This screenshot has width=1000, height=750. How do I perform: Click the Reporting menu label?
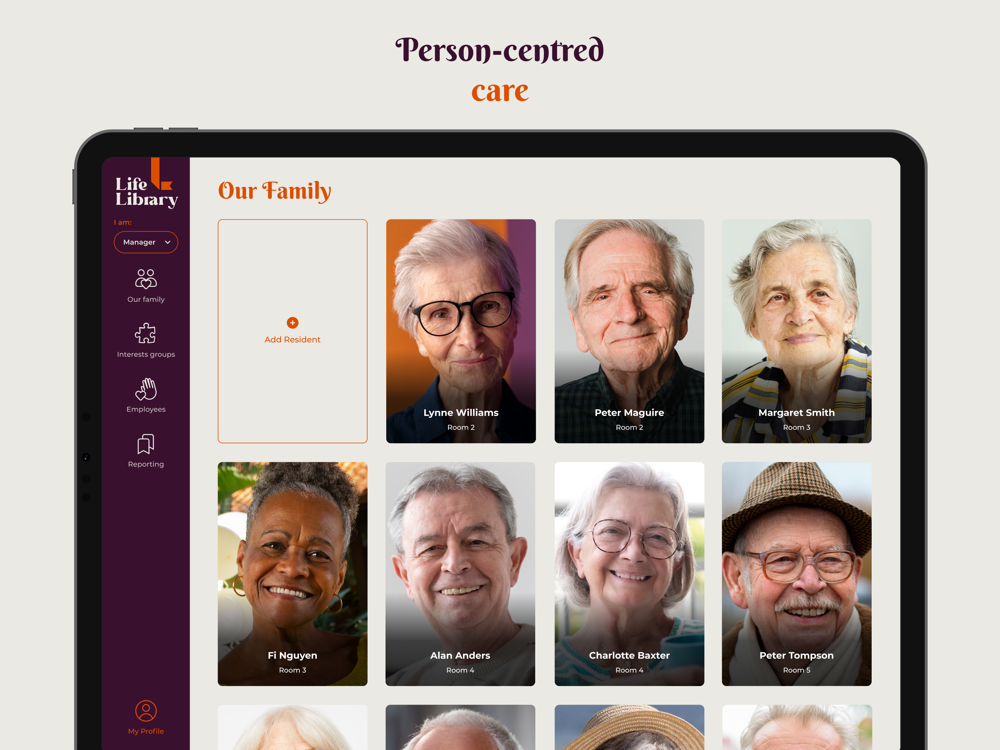click(x=145, y=464)
